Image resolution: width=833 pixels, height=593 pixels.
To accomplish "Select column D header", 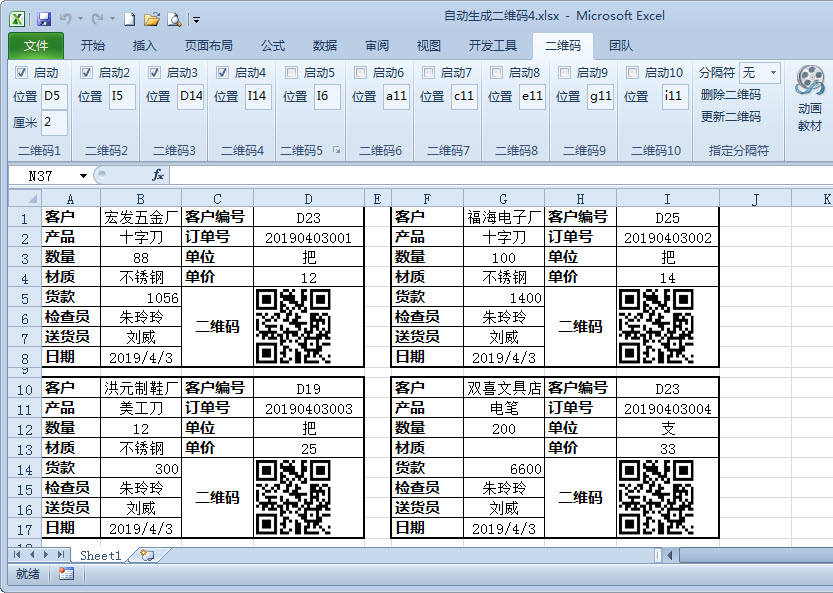I will (309, 199).
